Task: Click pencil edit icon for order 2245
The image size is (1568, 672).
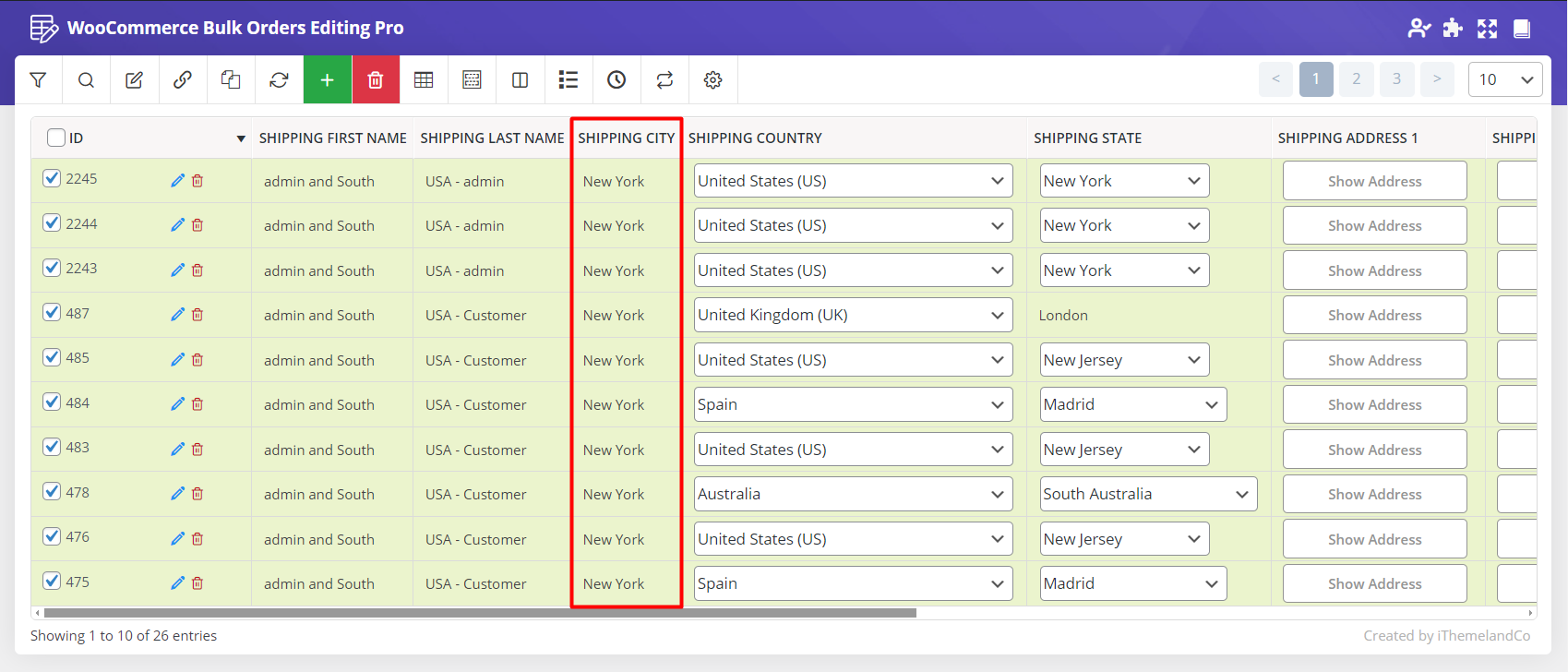Action: click(177, 181)
